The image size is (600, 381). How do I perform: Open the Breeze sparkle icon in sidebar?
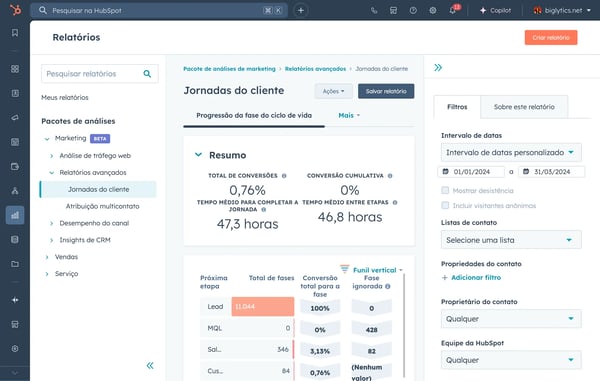15,300
